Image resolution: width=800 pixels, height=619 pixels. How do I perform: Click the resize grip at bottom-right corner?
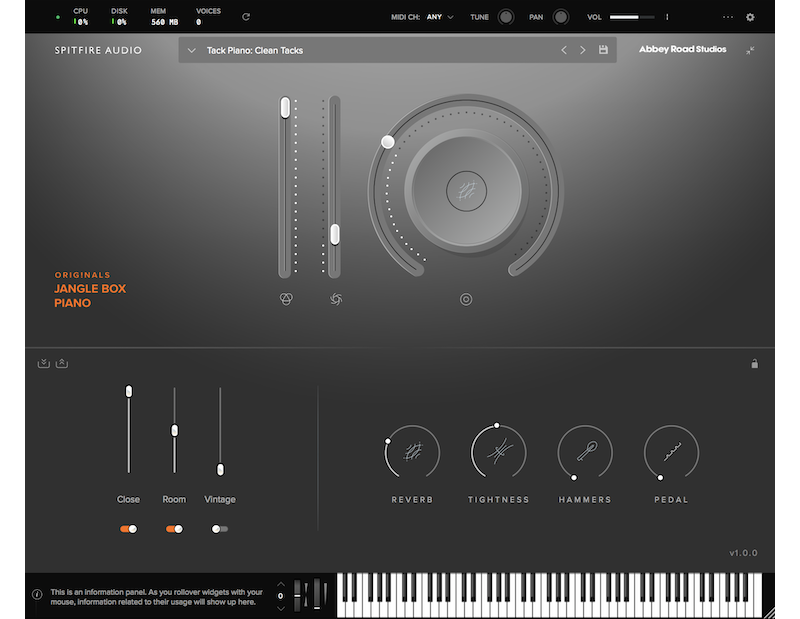click(x=768, y=613)
